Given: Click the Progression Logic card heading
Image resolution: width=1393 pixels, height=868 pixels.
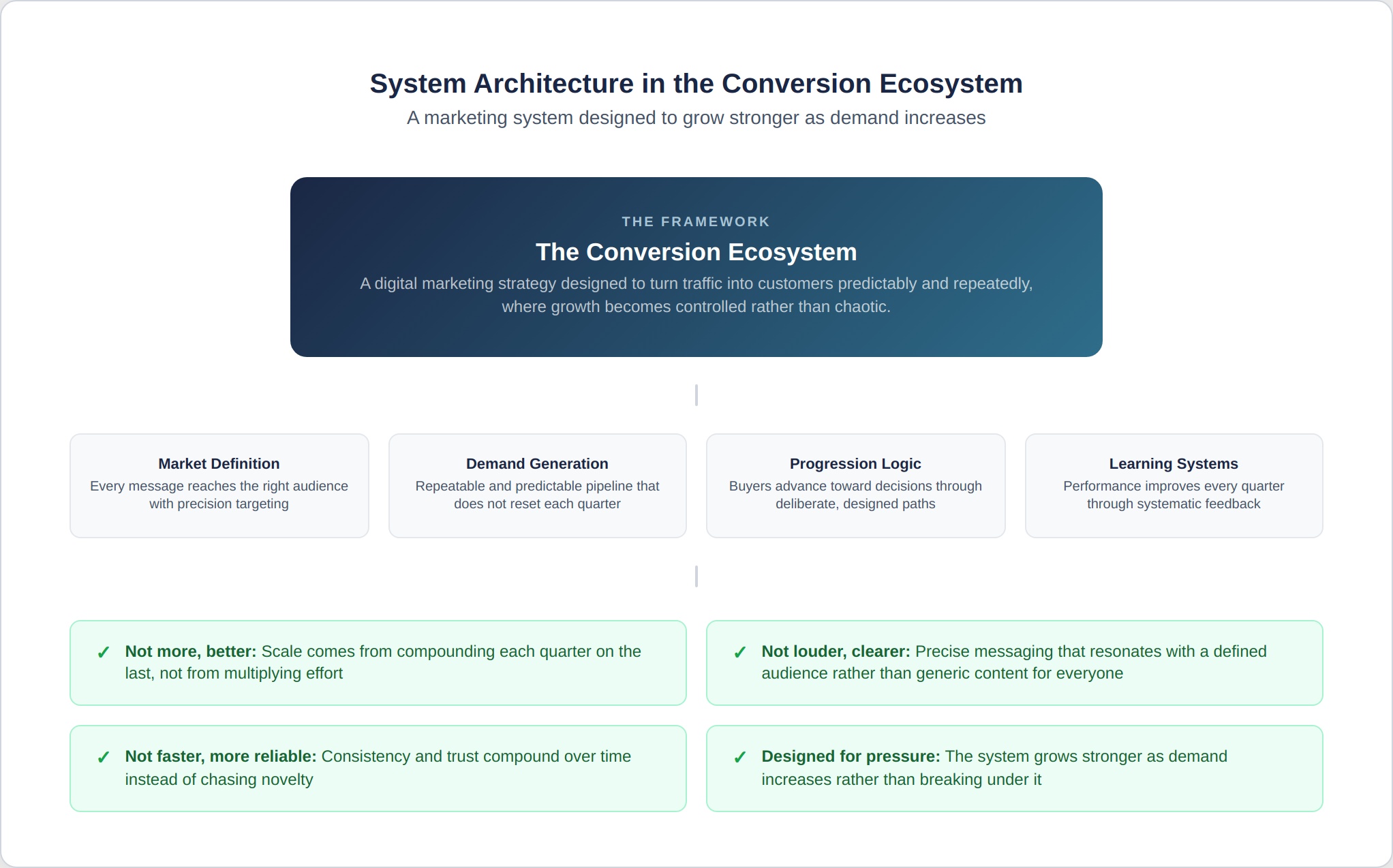Looking at the screenshot, I should tap(855, 464).
